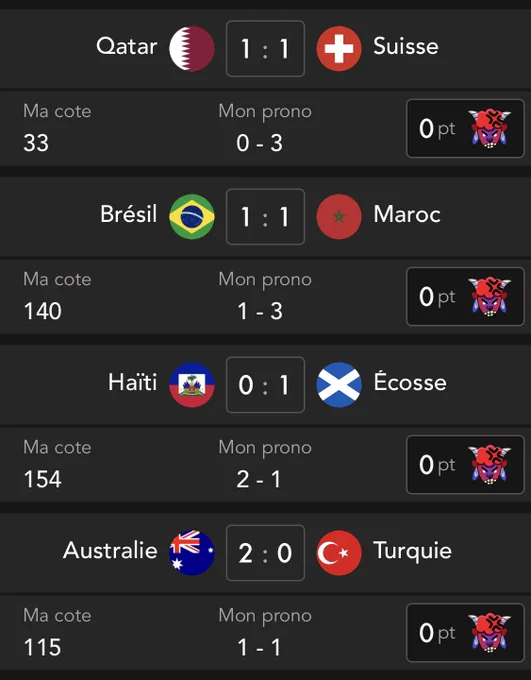Select the Écosse team name
The height and width of the screenshot is (680, 531).
[x=410, y=382]
